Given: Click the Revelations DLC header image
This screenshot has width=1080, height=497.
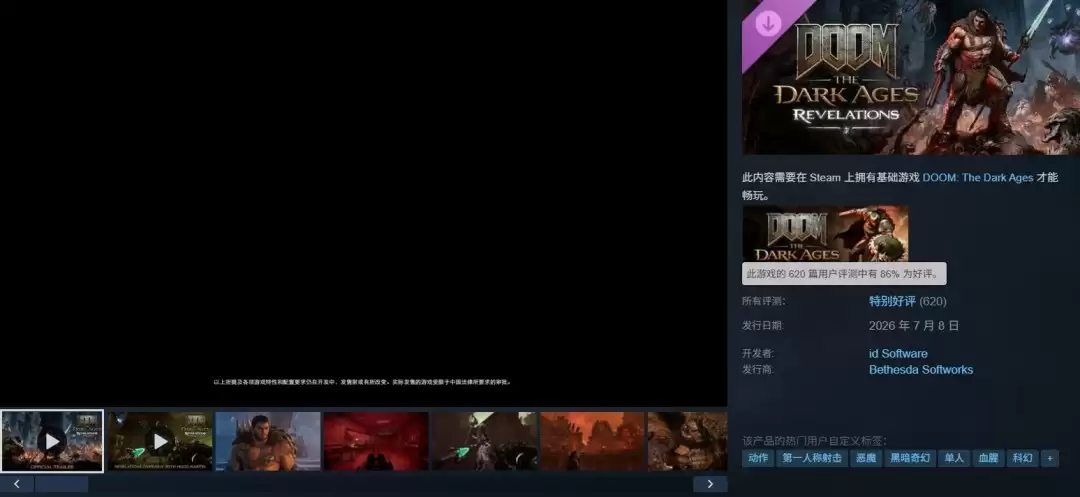Looking at the screenshot, I should (x=911, y=77).
